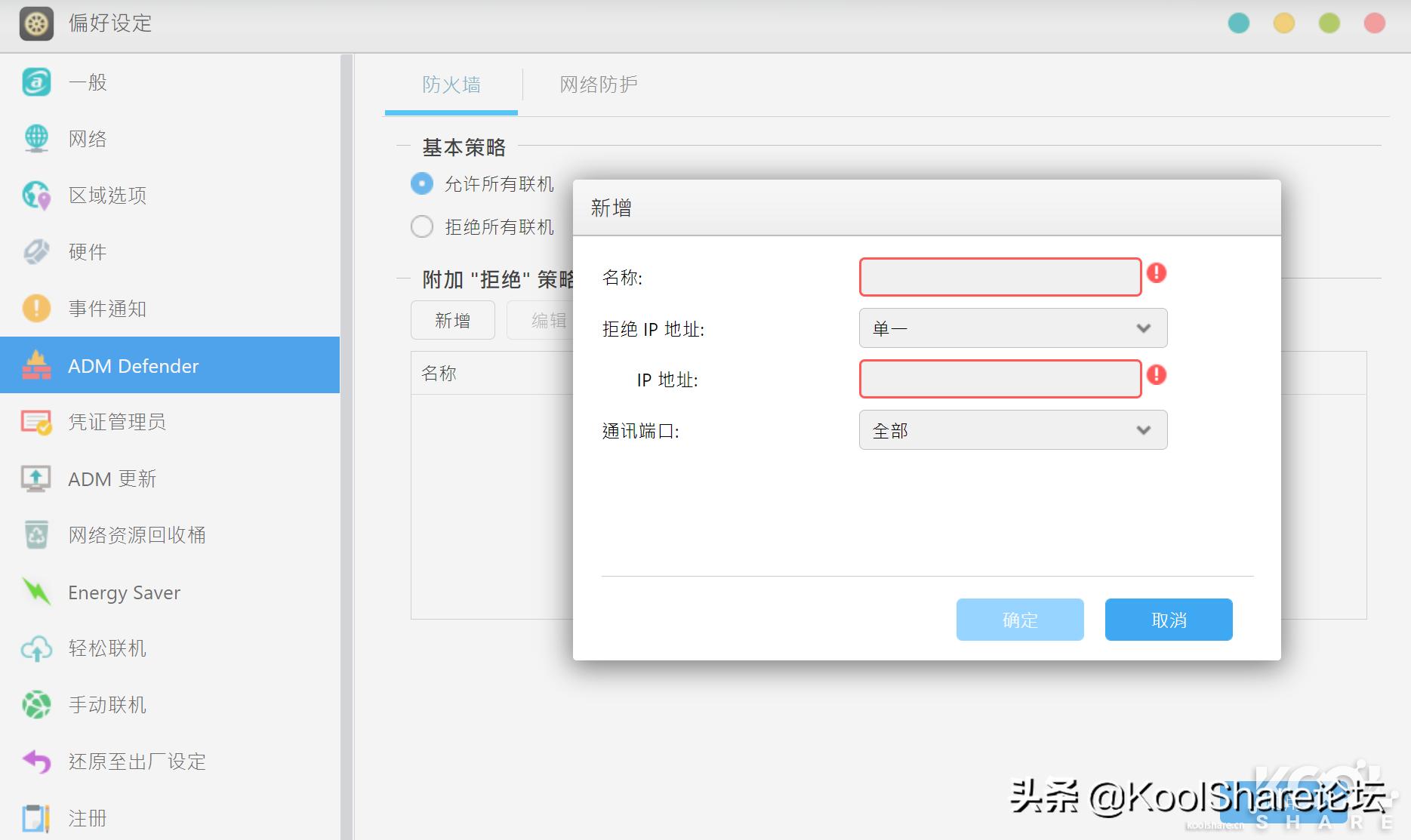
Task: Switch to the 网络防护 tab
Action: pos(598,85)
